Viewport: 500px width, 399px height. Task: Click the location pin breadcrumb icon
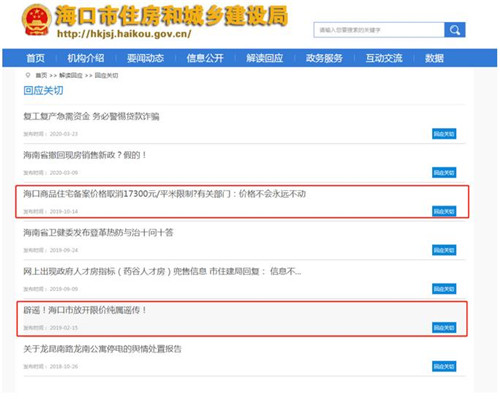(28, 75)
